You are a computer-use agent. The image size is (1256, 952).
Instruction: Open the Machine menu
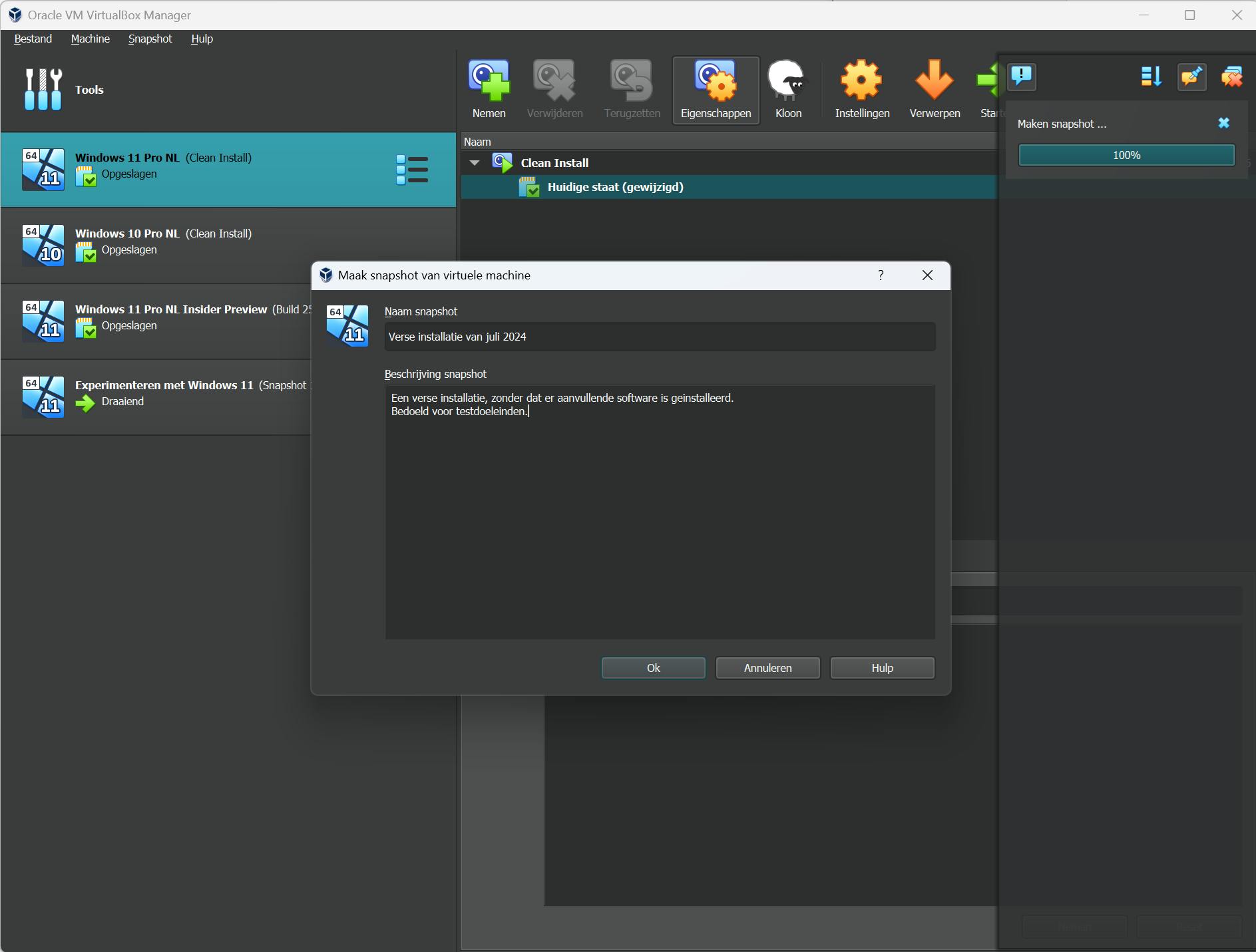tap(91, 39)
